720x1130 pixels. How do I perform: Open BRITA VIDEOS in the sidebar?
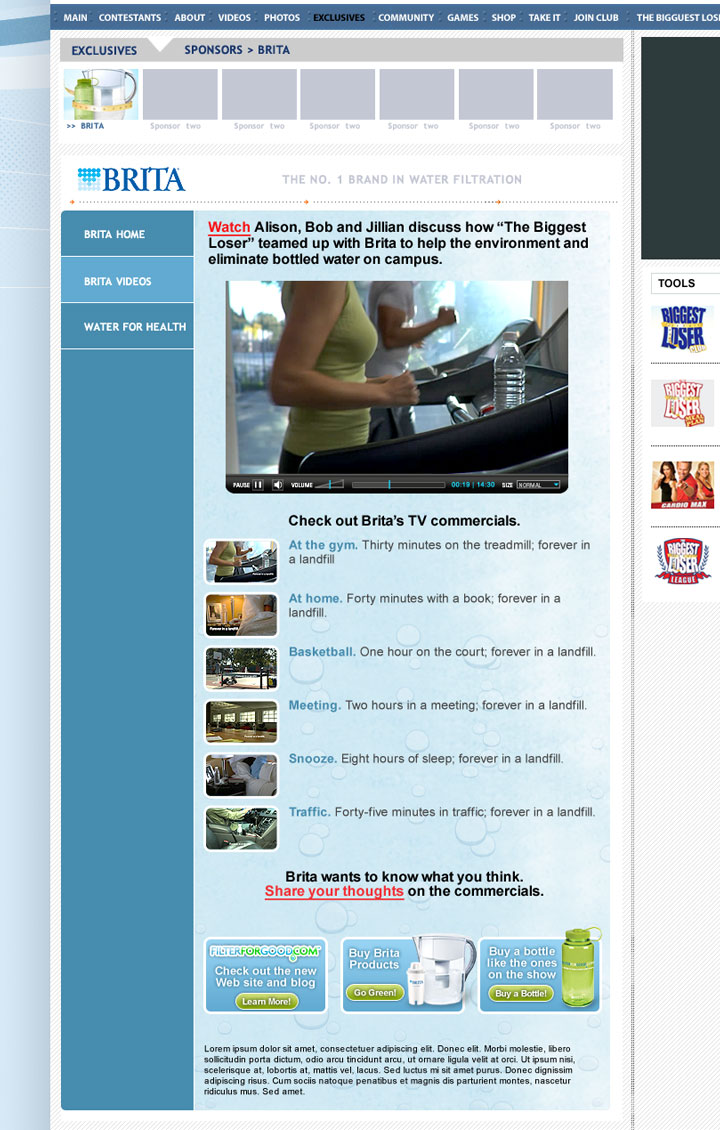(128, 281)
